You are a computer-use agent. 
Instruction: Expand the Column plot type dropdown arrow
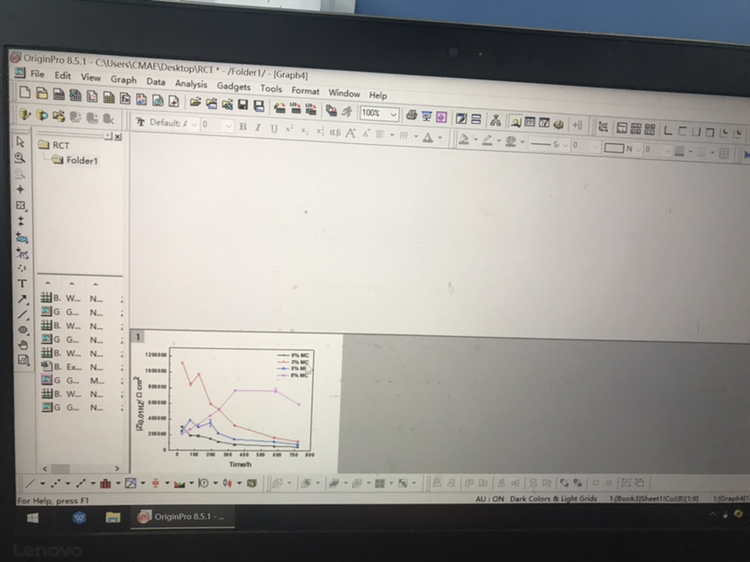click(x=118, y=484)
